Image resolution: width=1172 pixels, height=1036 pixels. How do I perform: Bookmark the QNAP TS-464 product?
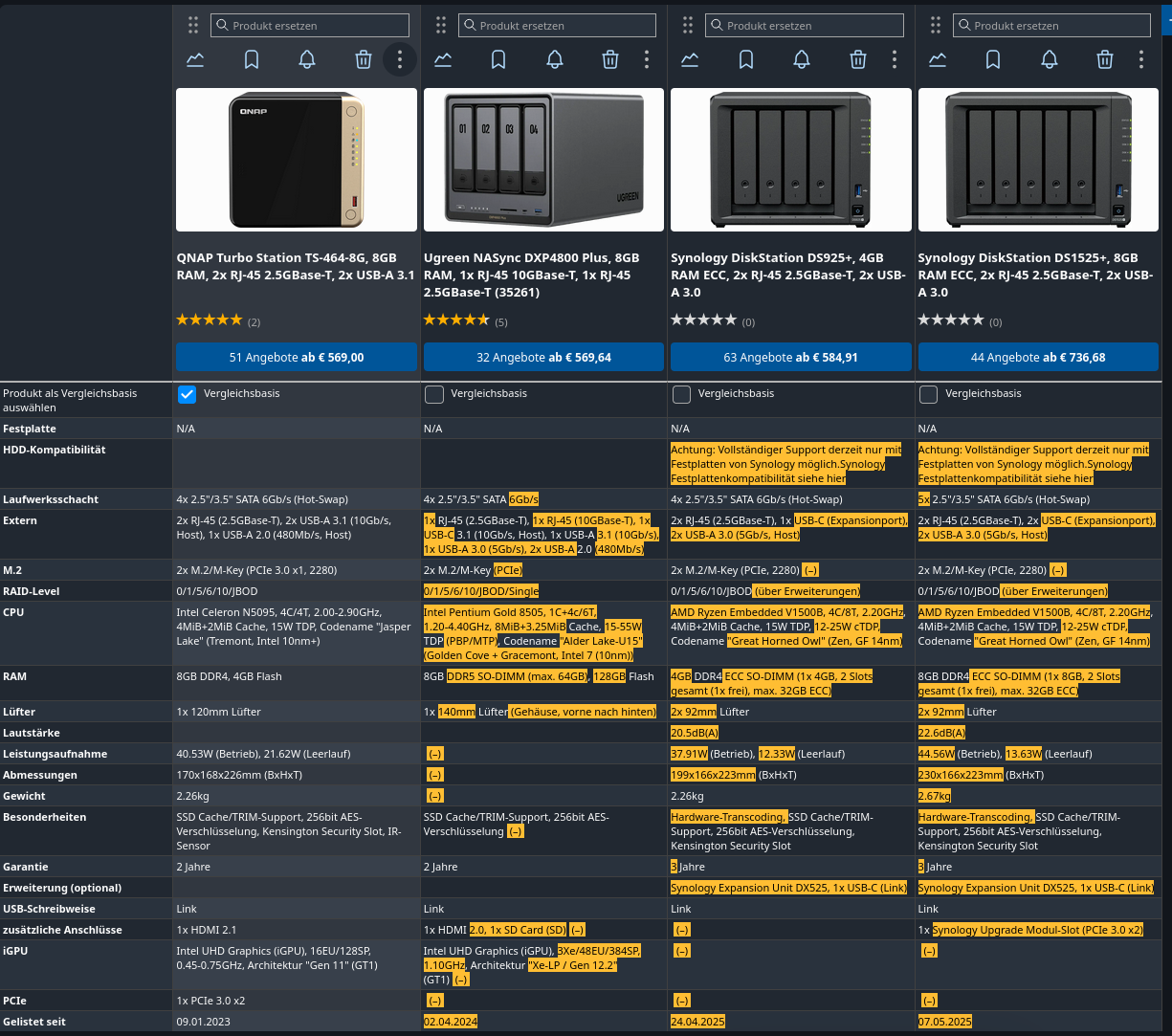pos(252,59)
